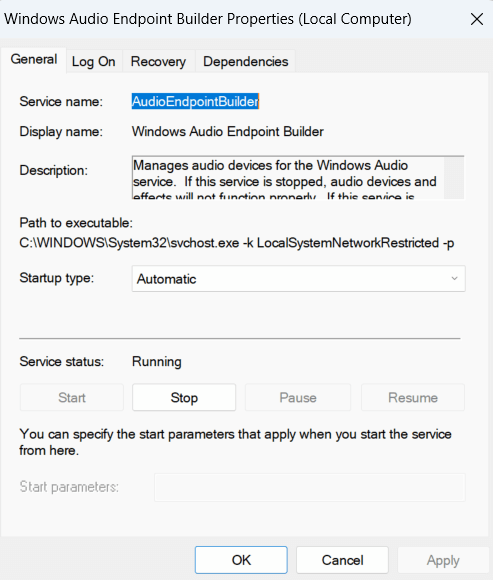This screenshot has height=580, width=493.
Task: Open the Recovery tab
Action: tap(158, 61)
